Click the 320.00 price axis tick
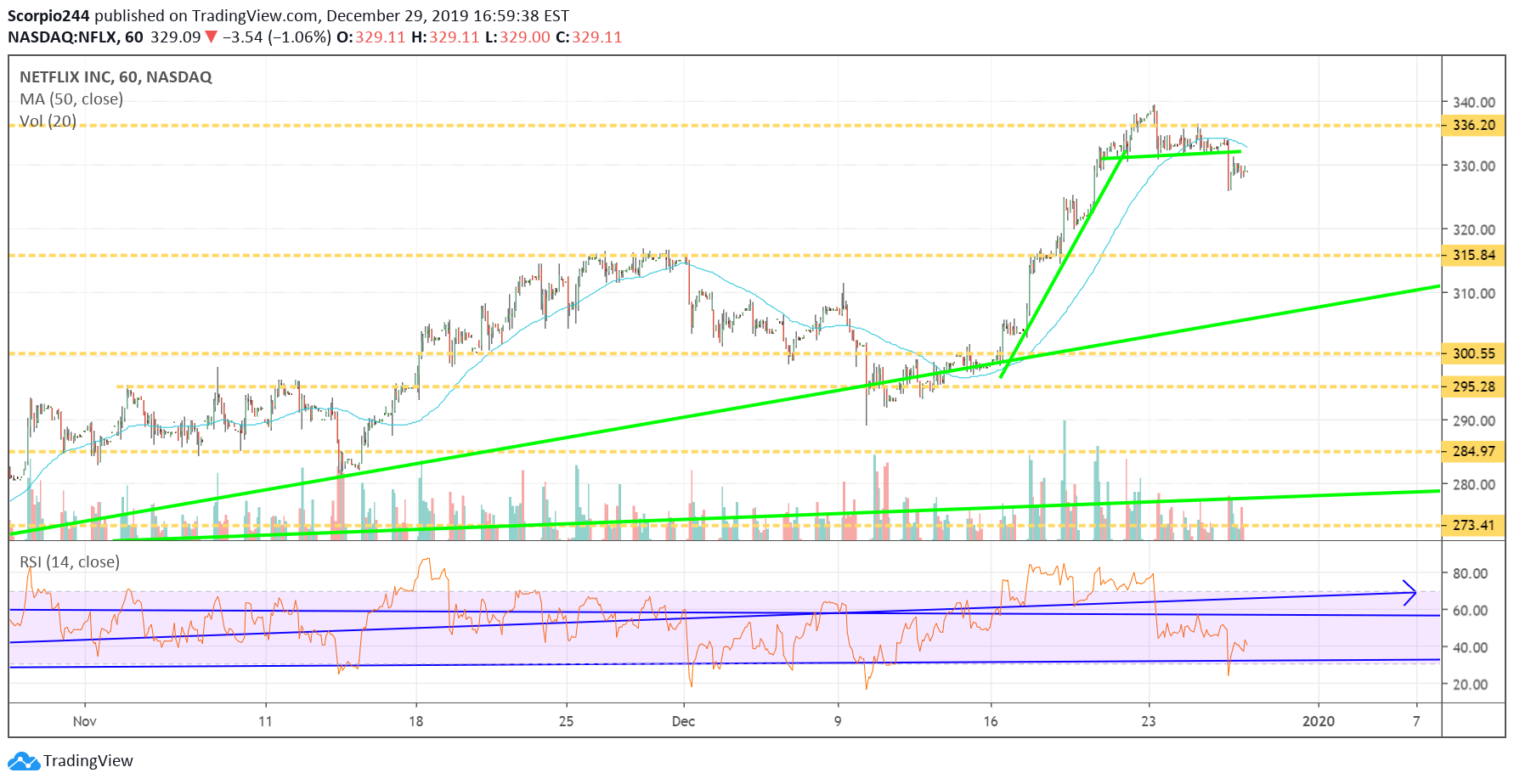This screenshot has height=784, width=1514. pos(1474,230)
